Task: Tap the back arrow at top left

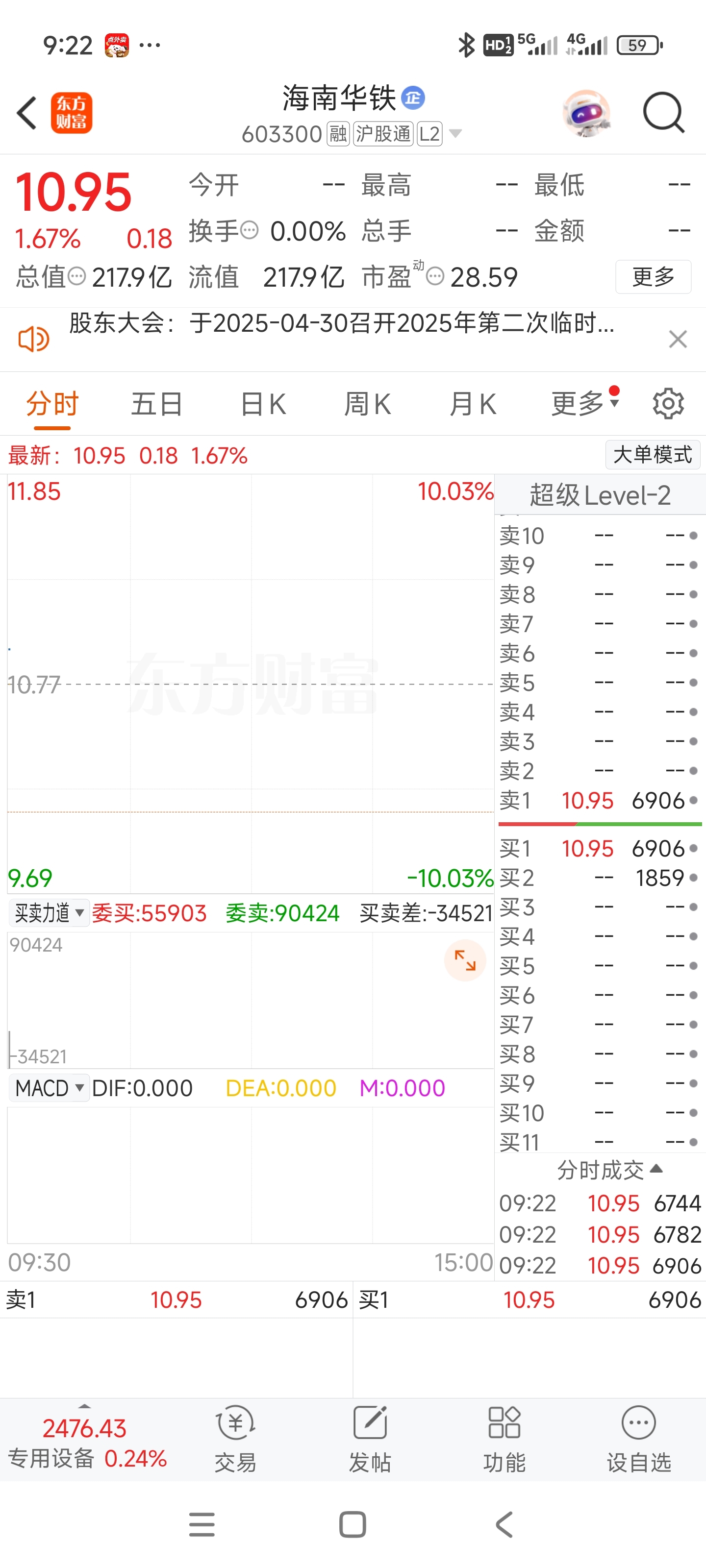Action: 27,113
